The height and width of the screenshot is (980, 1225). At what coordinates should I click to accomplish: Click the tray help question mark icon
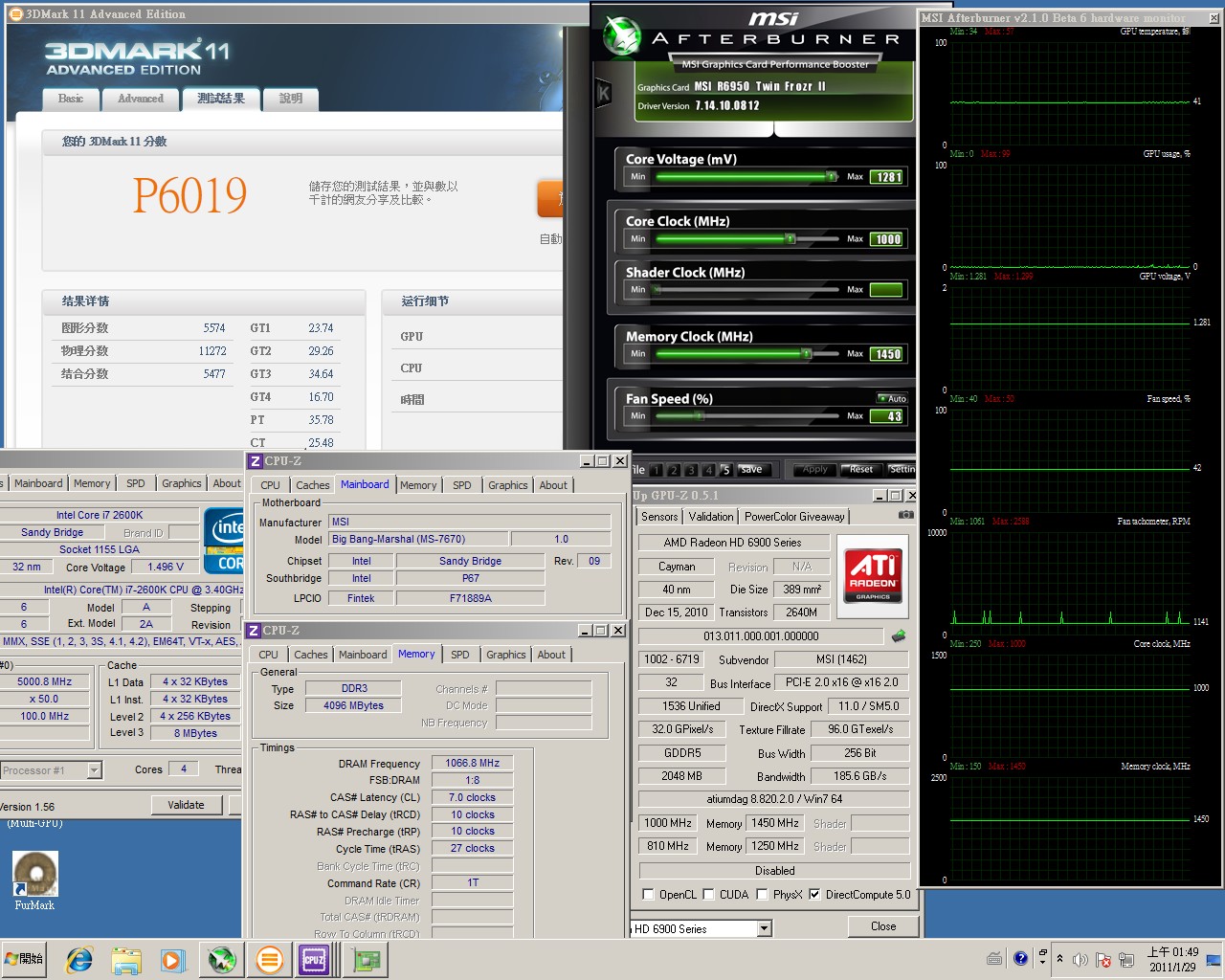[1020, 958]
